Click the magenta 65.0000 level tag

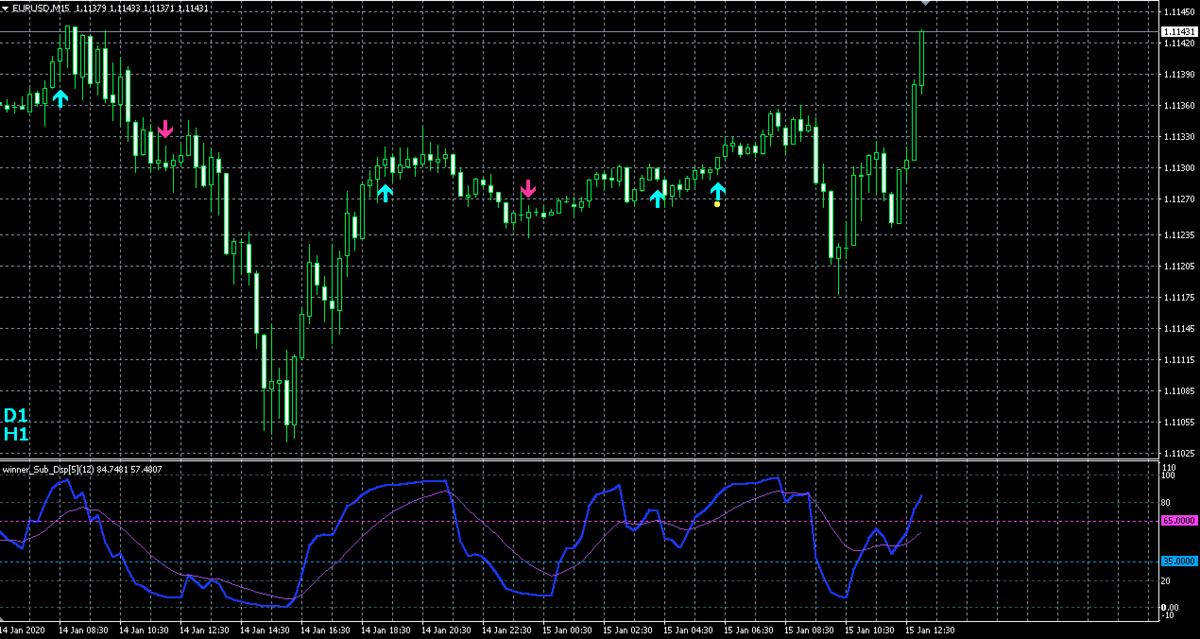[1178, 521]
